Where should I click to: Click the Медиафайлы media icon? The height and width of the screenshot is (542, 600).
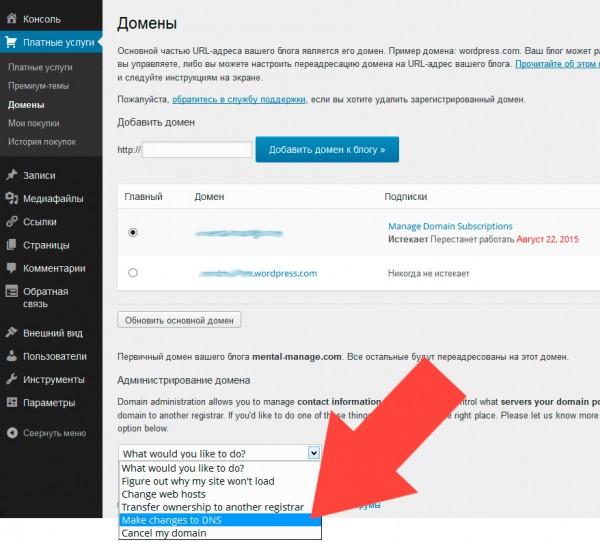click(x=11, y=198)
